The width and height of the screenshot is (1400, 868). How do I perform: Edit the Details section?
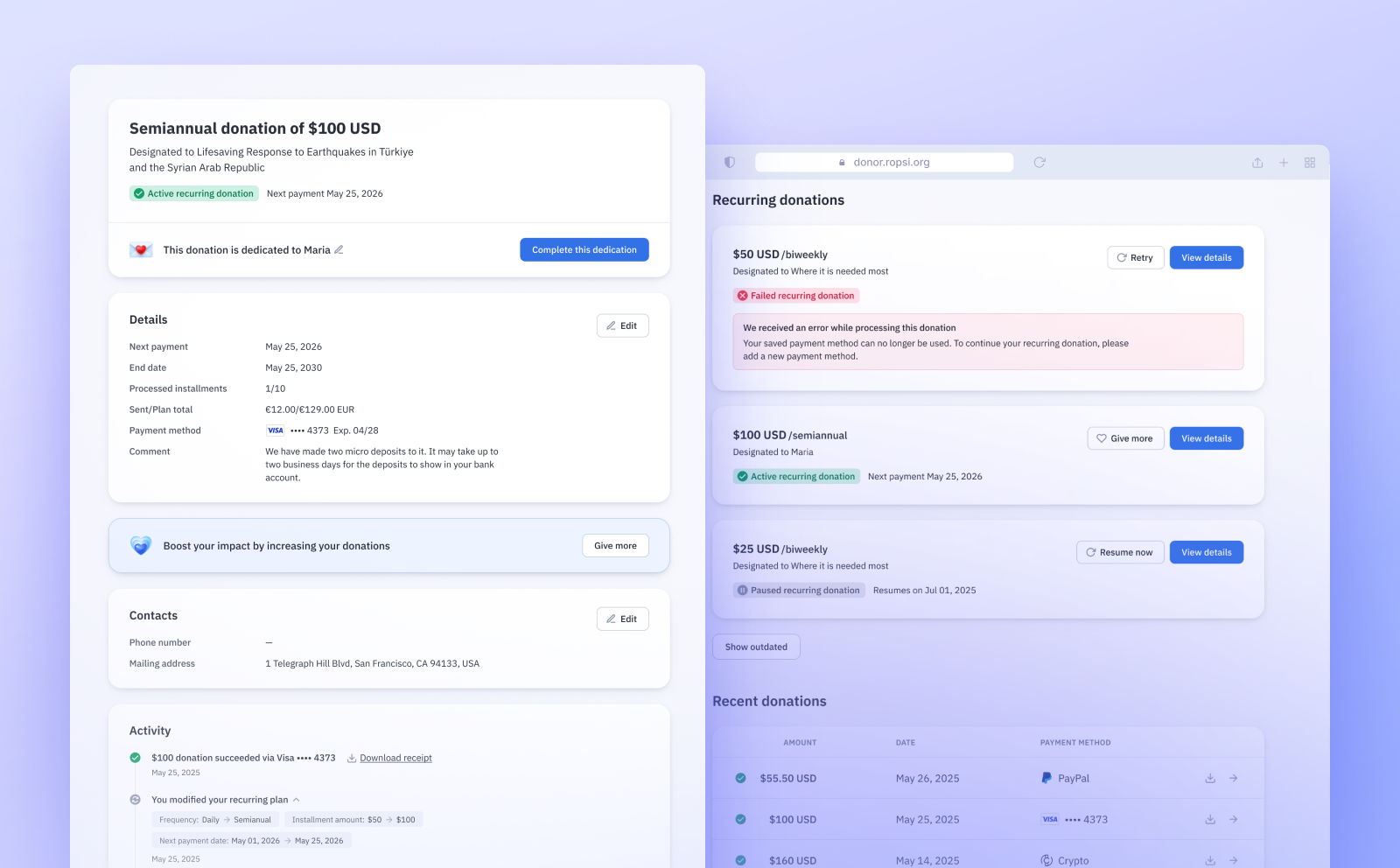pos(622,325)
